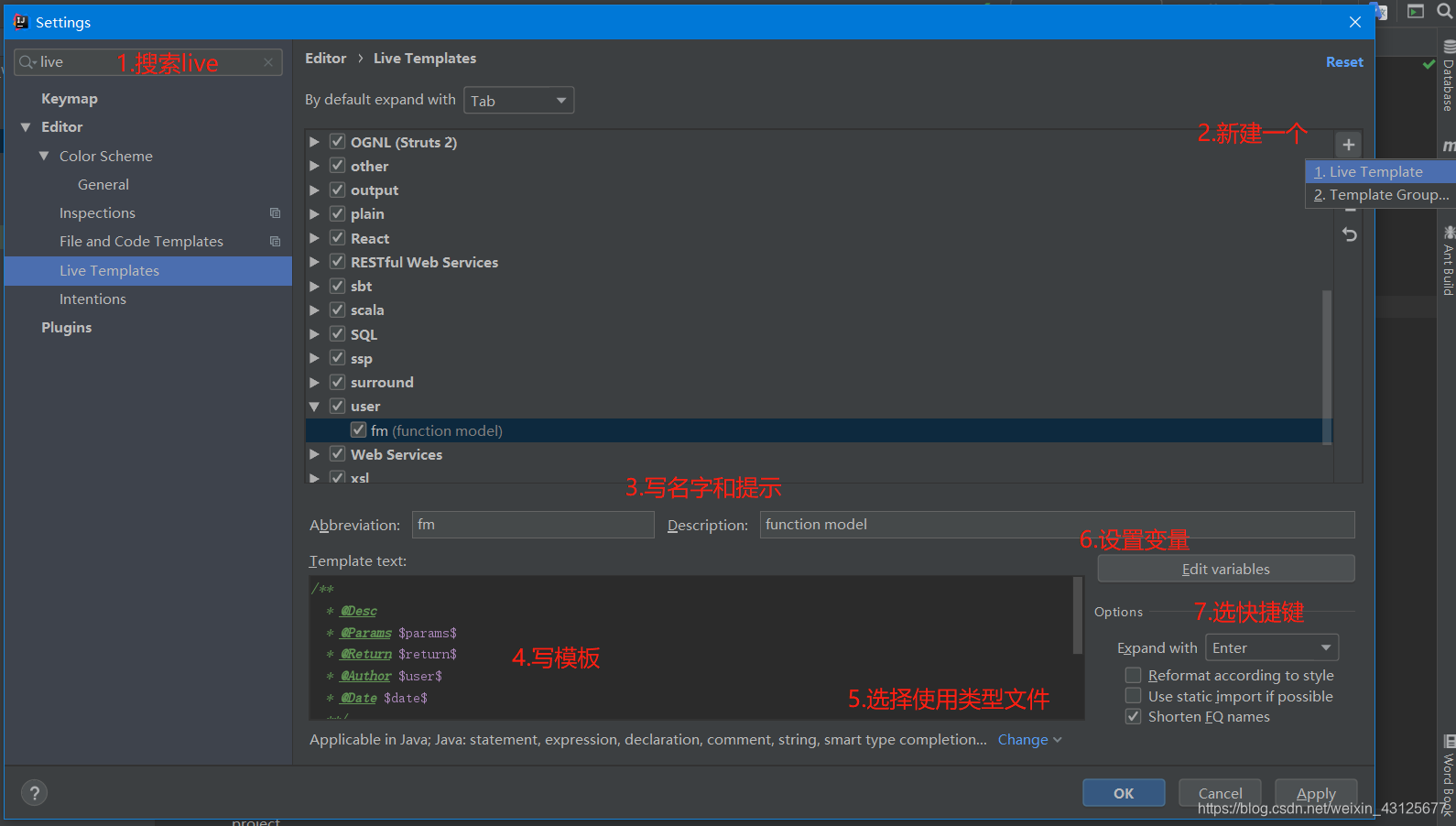Viewport: 1456px width, 826px height.
Task: Expand the SQL template group
Action: tap(314, 334)
